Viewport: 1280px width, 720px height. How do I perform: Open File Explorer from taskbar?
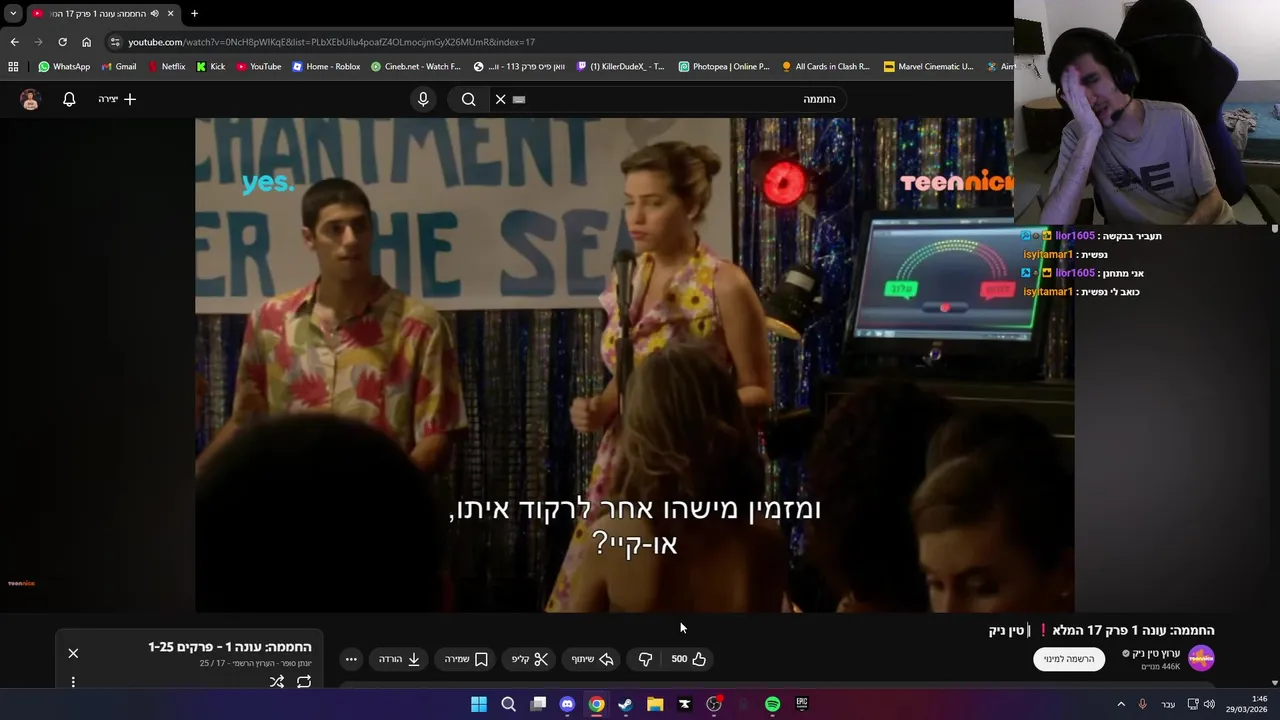[655, 704]
